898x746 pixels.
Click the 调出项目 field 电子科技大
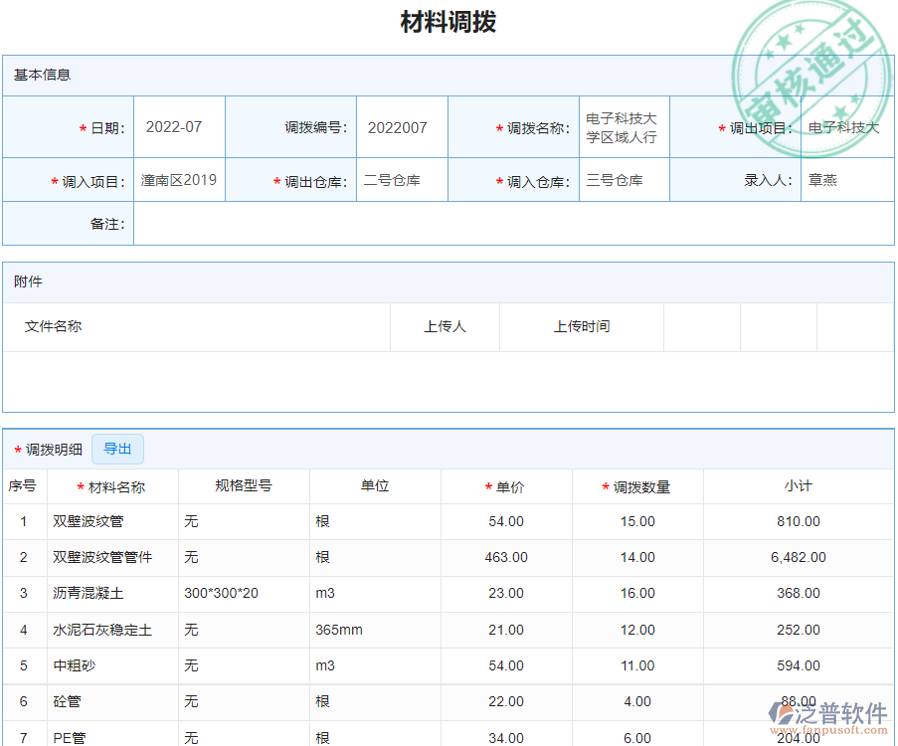click(x=845, y=126)
